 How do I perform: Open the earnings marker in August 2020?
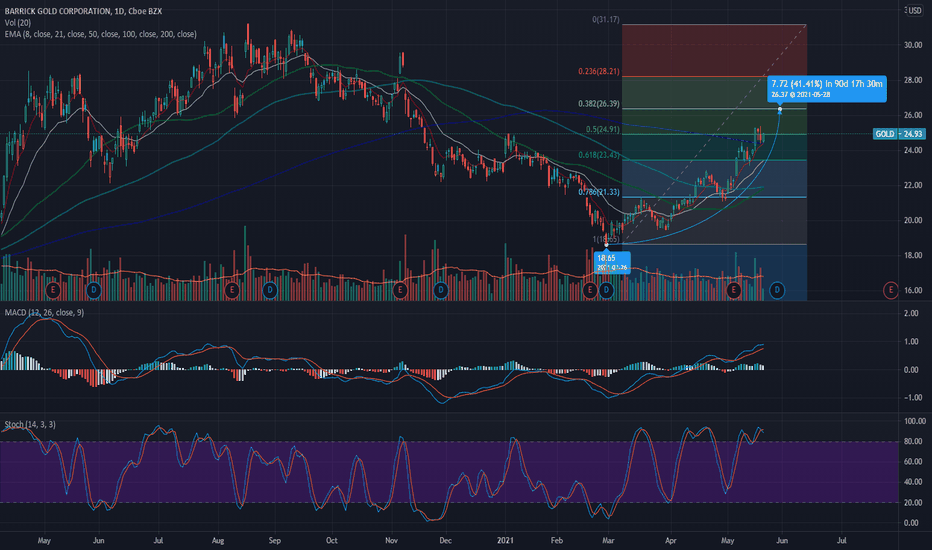coord(232,290)
